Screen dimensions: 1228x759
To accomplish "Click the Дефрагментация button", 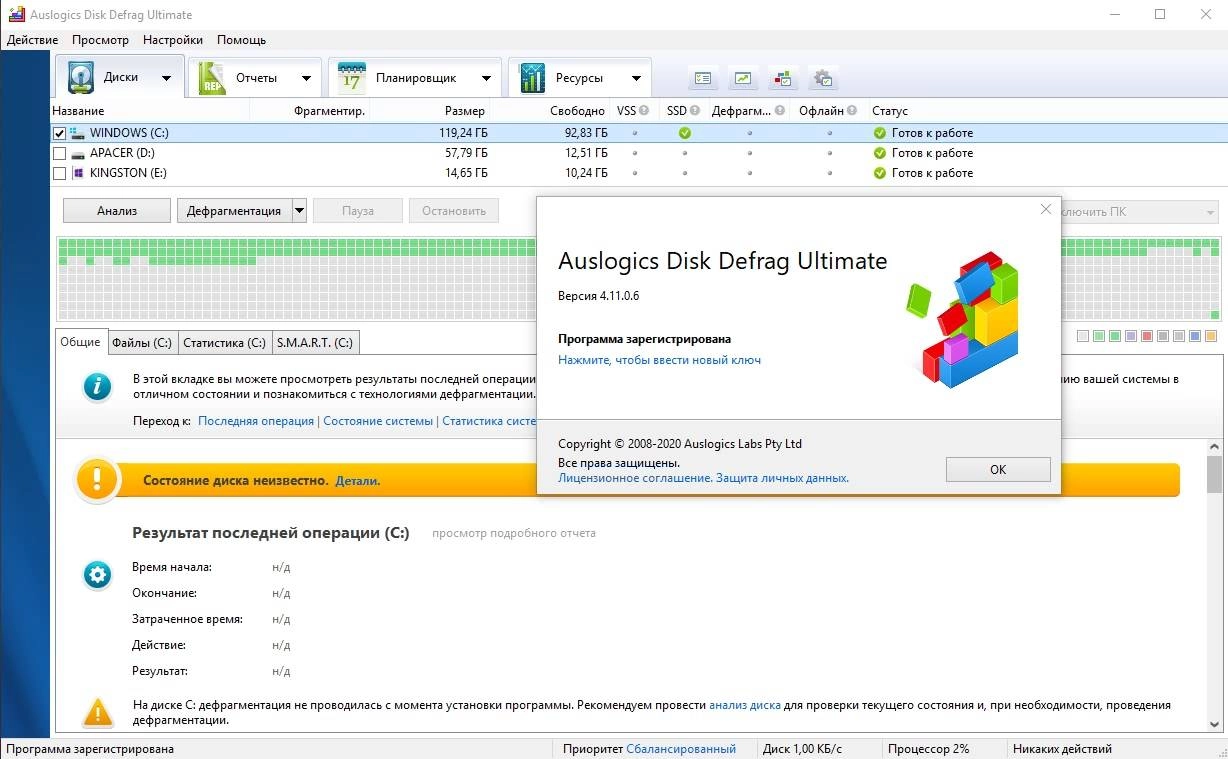I will tap(234, 211).
